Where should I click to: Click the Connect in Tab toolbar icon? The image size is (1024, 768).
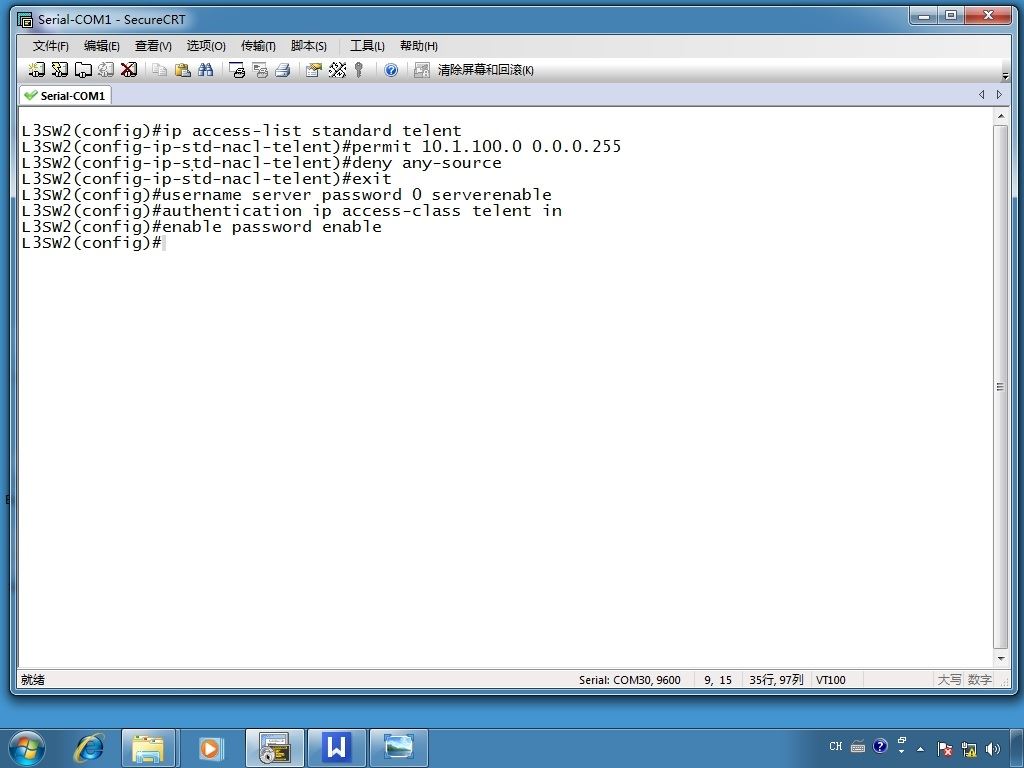point(83,70)
